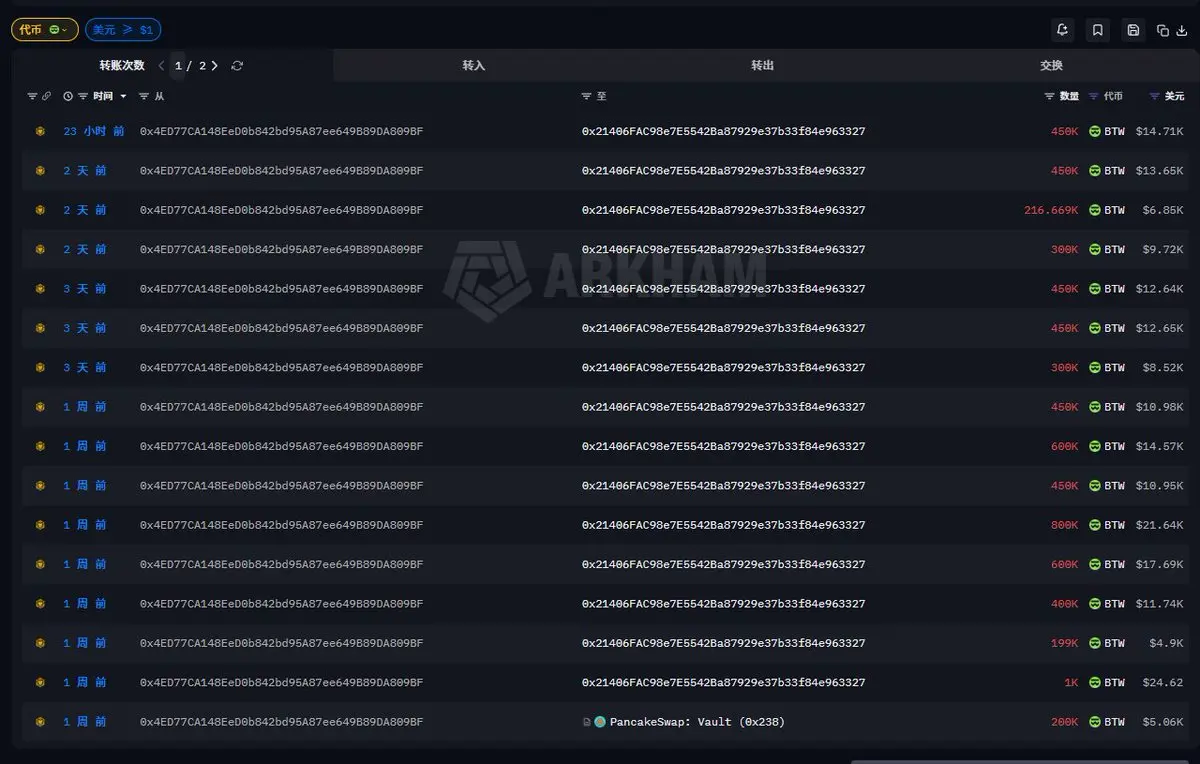Open recipient address in the $21.64K row

(724, 525)
